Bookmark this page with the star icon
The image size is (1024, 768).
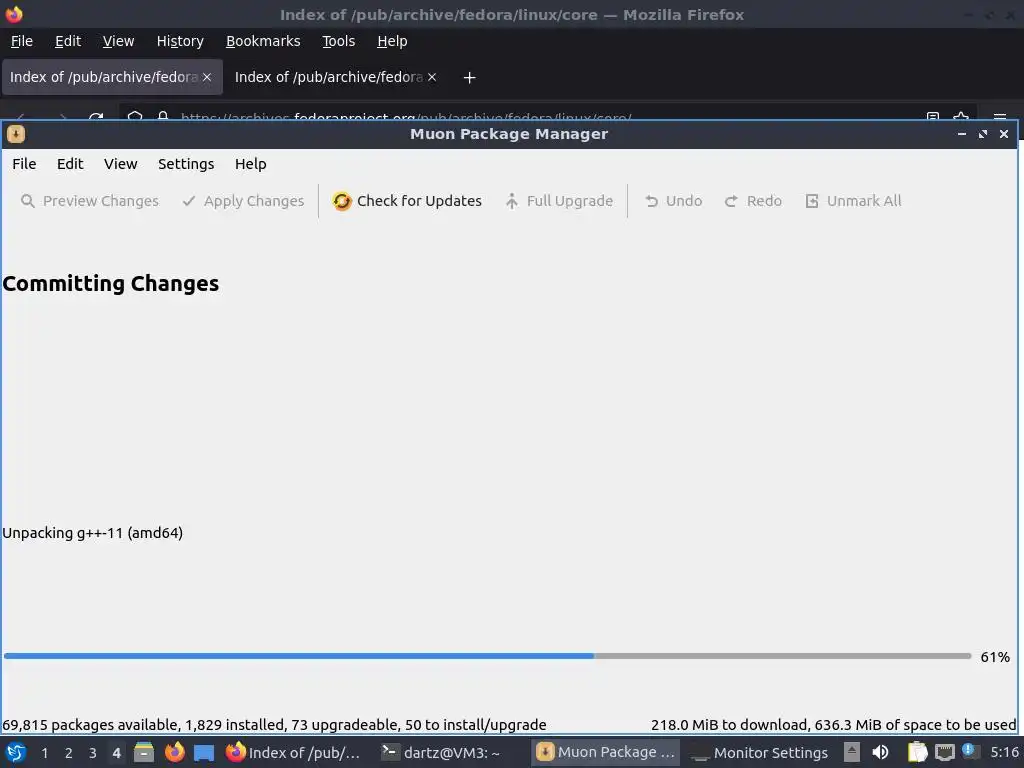point(961,117)
